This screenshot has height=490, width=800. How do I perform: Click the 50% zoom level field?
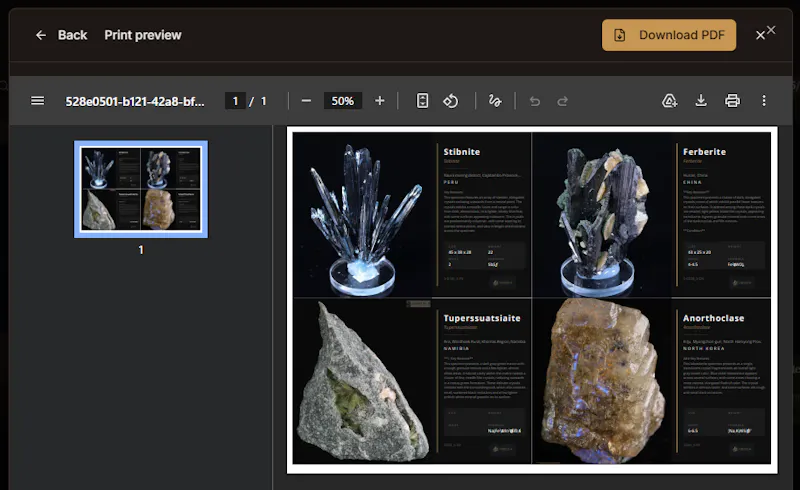342,101
